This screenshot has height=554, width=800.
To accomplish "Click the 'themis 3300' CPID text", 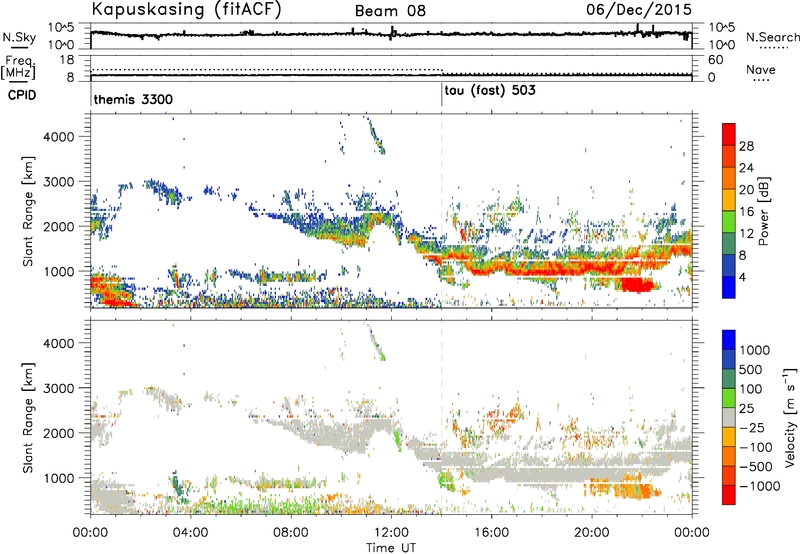I will (x=133, y=99).
